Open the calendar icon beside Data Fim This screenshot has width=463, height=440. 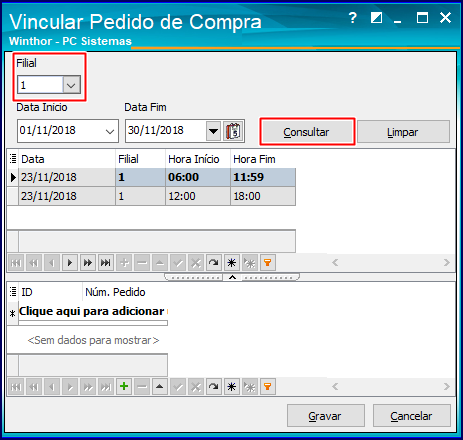tap(233, 131)
